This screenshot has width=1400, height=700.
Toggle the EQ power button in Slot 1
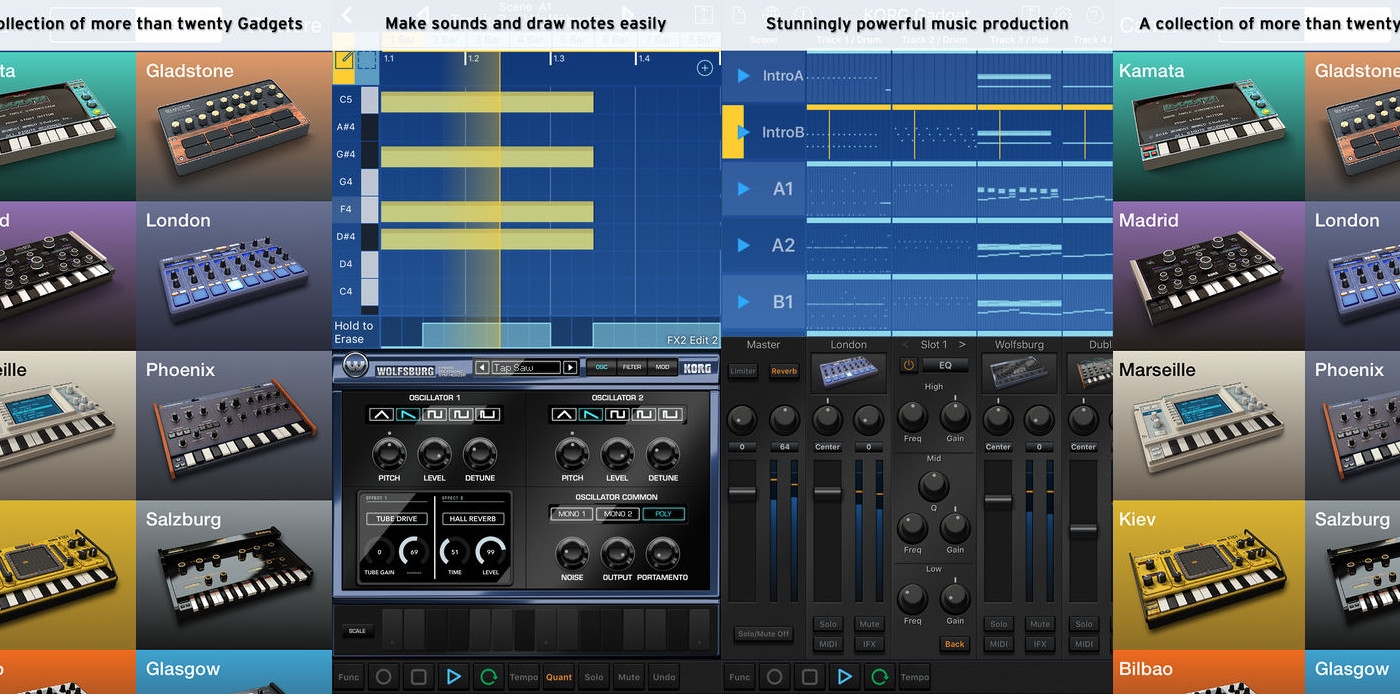tap(909, 365)
